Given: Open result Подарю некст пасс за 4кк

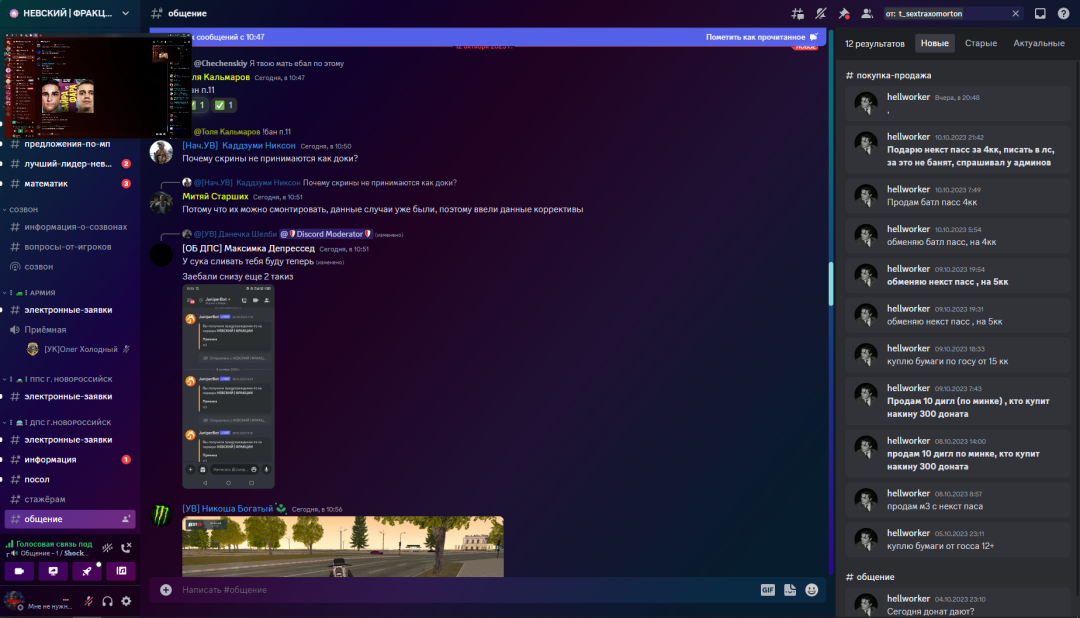Looking at the screenshot, I should tap(959, 150).
